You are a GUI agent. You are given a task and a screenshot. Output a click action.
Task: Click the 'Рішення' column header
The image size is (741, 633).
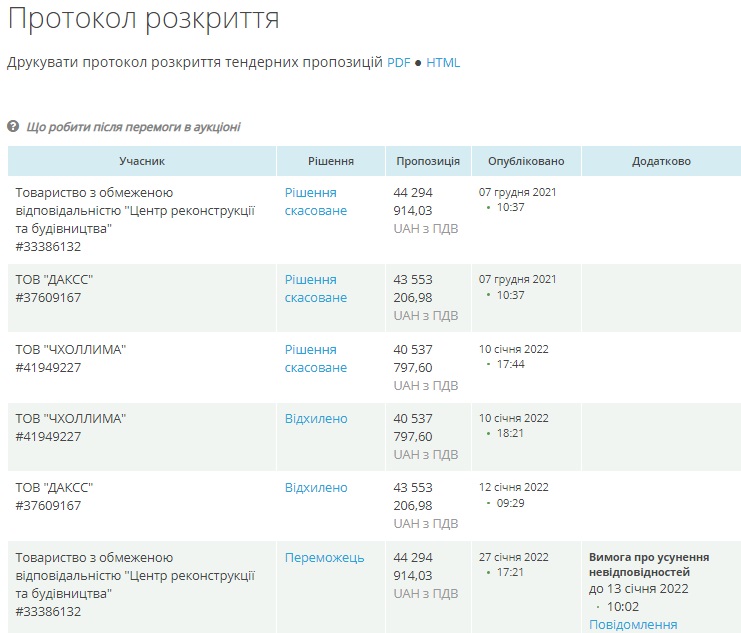coord(330,161)
